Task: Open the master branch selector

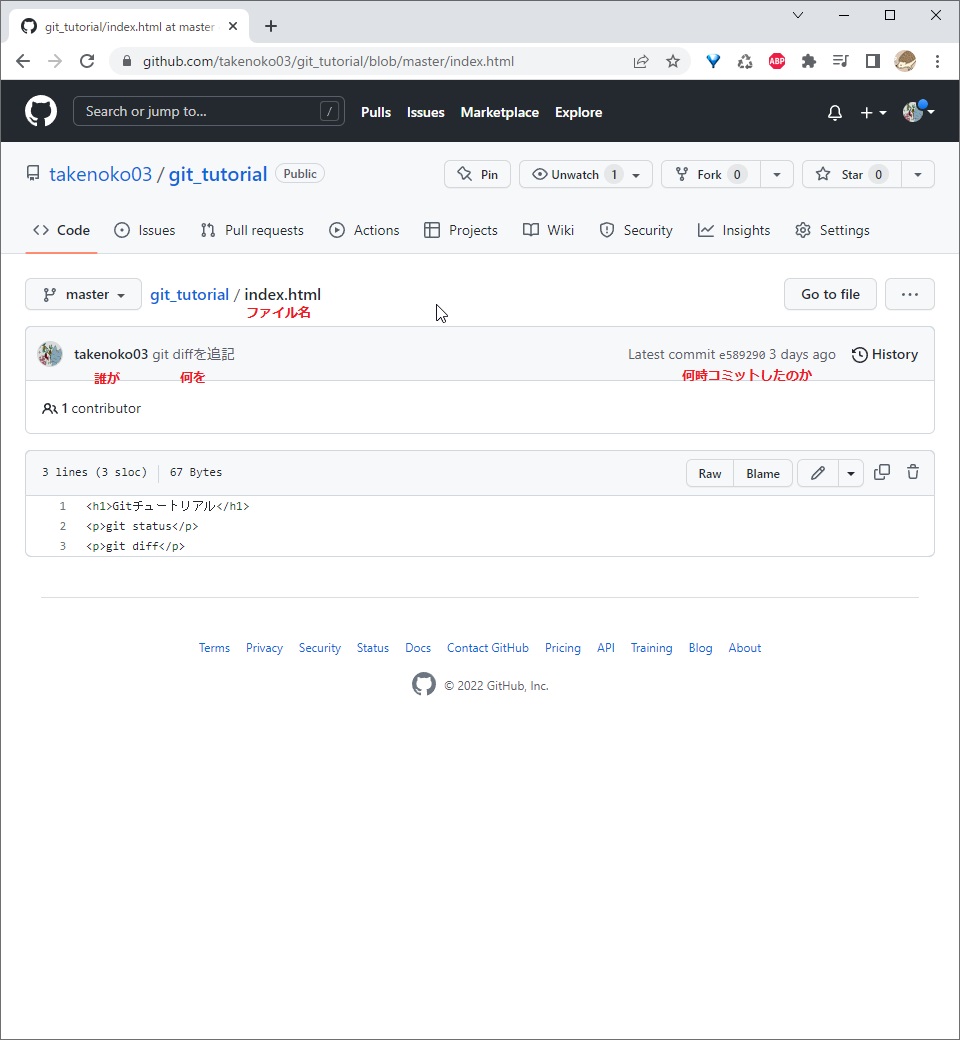Action: [x=84, y=294]
